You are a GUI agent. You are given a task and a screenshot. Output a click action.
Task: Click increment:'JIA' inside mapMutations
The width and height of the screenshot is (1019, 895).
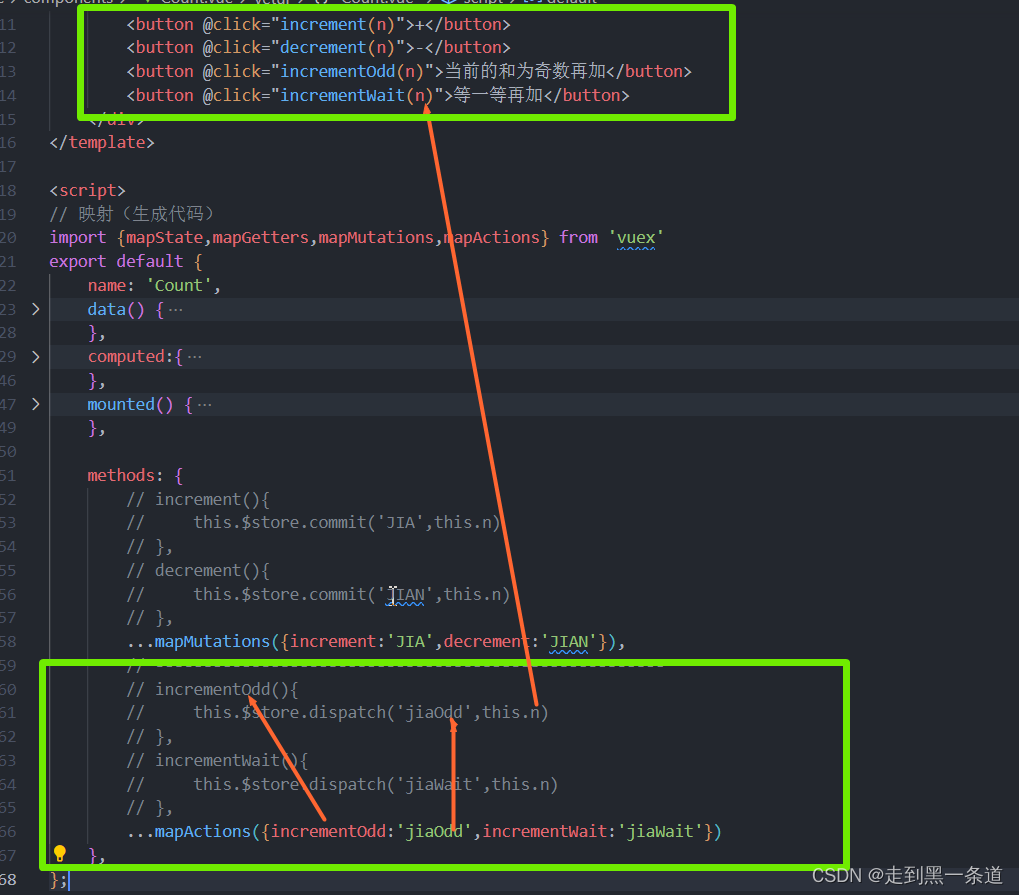[x=361, y=642]
